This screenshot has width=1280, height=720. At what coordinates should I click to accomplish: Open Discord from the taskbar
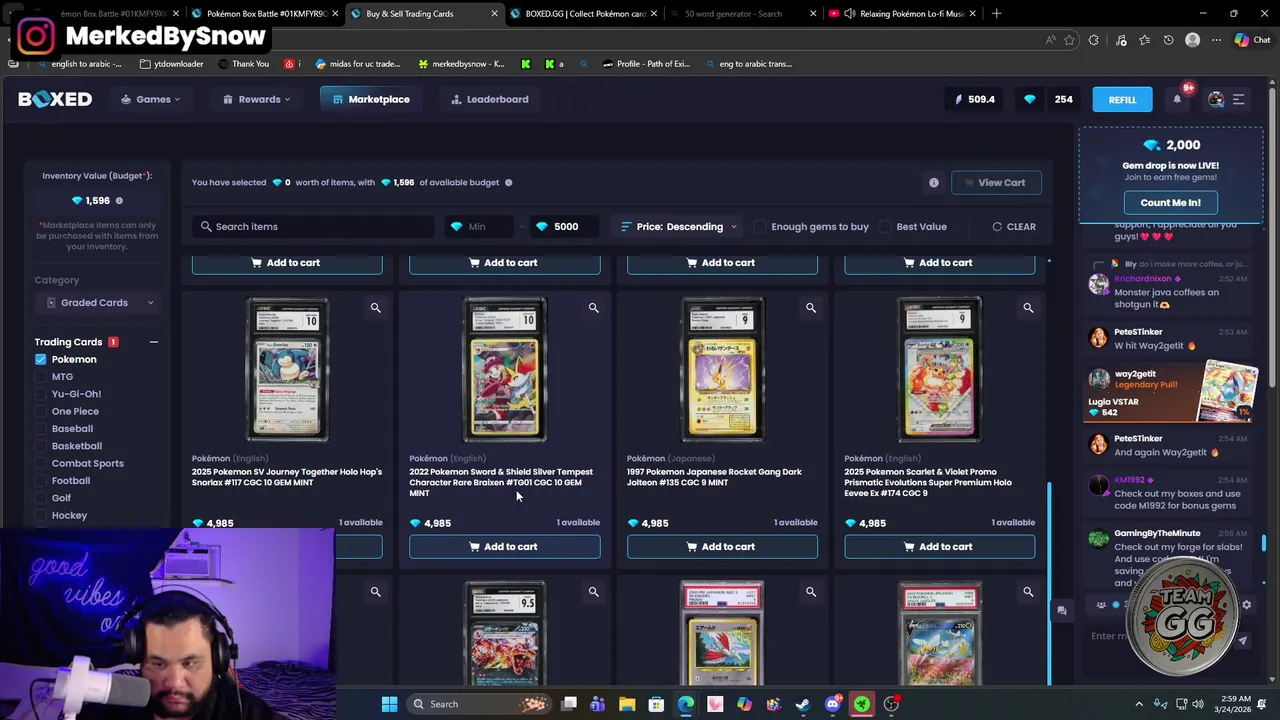[x=833, y=704]
